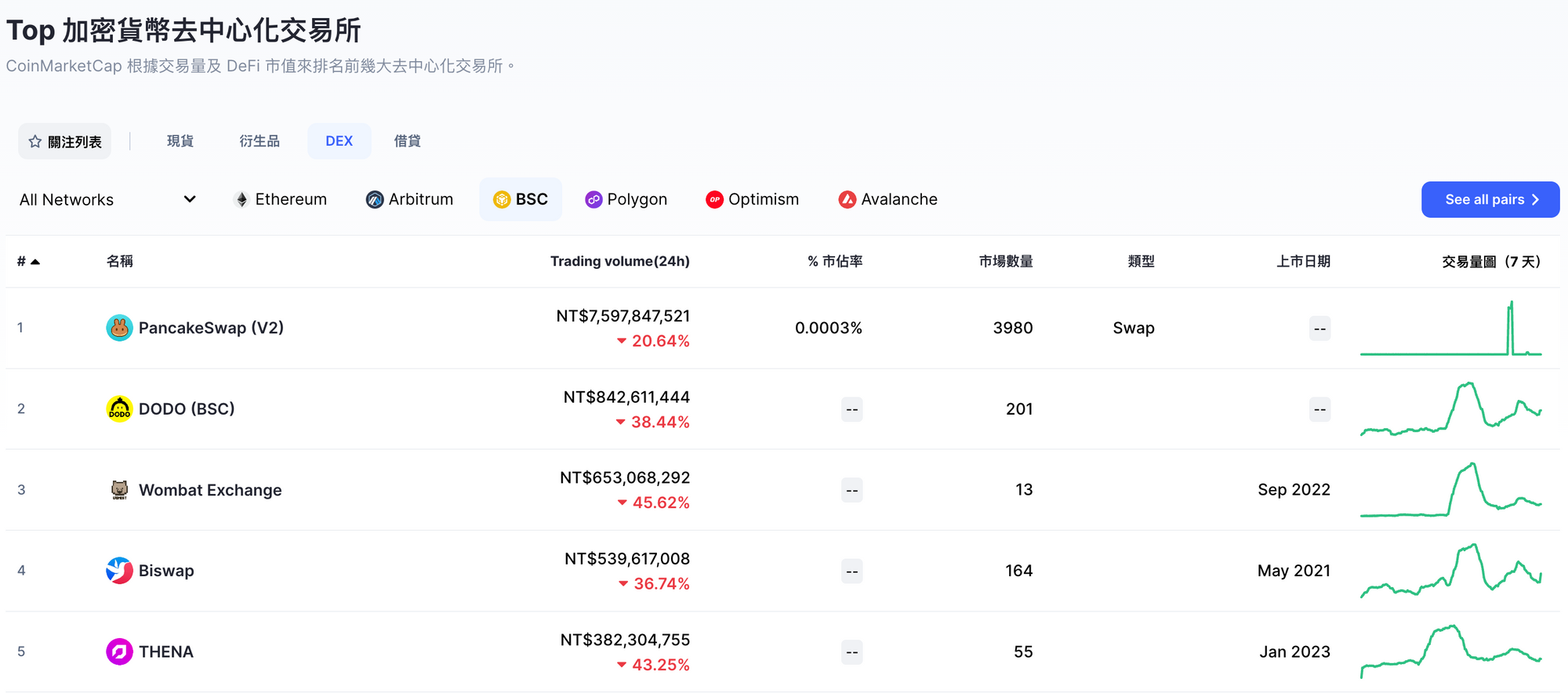This screenshot has width=1568, height=693.
Task: Click the DODO (BSC) yellow logo
Action: [x=119, y=408]
